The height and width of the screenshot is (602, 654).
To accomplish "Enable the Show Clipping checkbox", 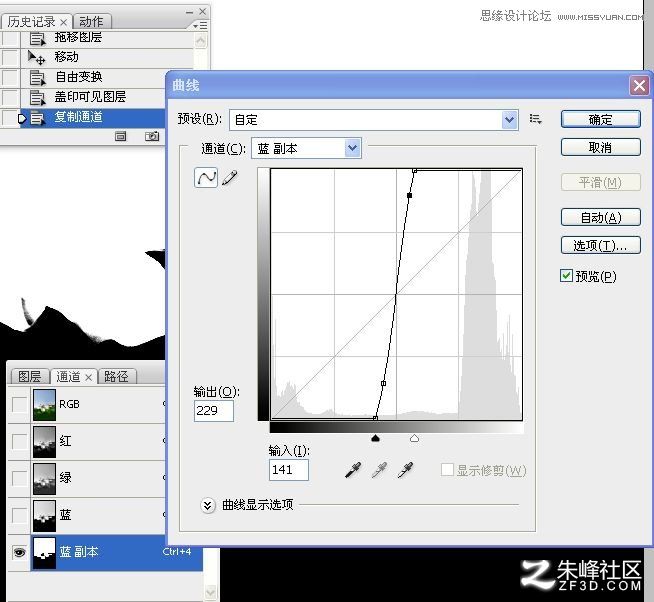I will [447, 470].
